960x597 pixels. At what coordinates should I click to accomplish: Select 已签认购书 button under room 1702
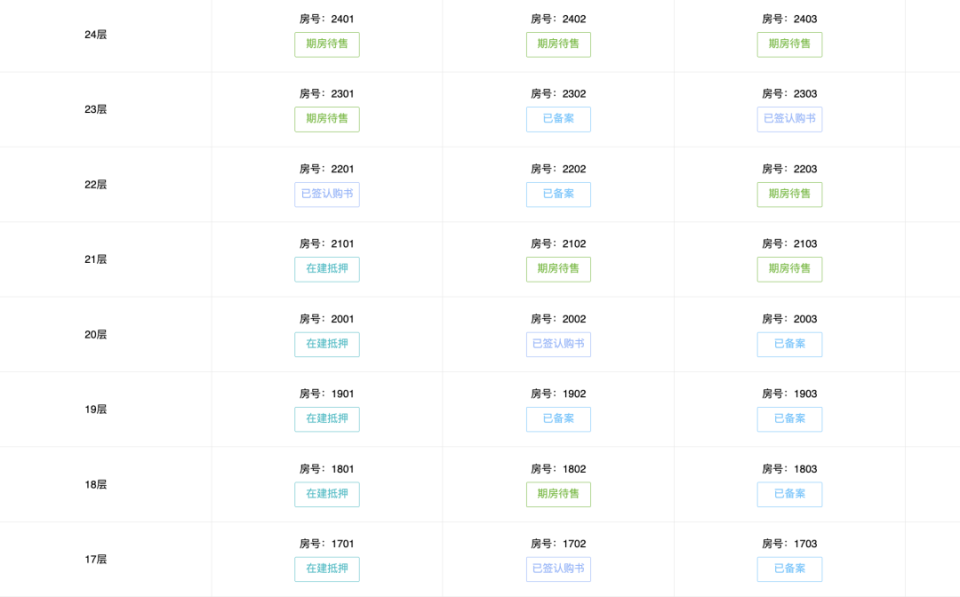(558, 569)
